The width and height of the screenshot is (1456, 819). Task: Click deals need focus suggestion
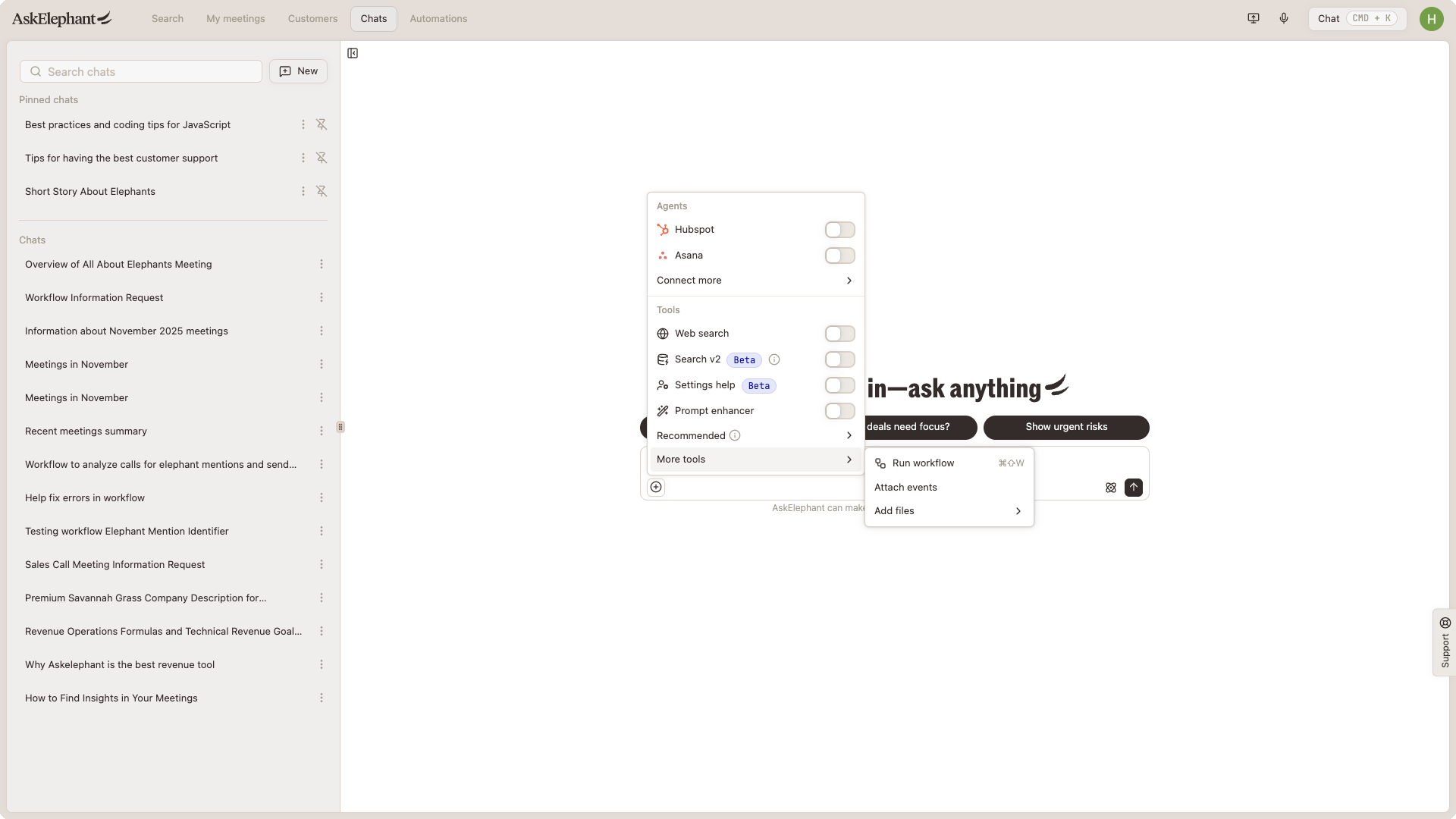pyautogui.click(x=921, y=427)
